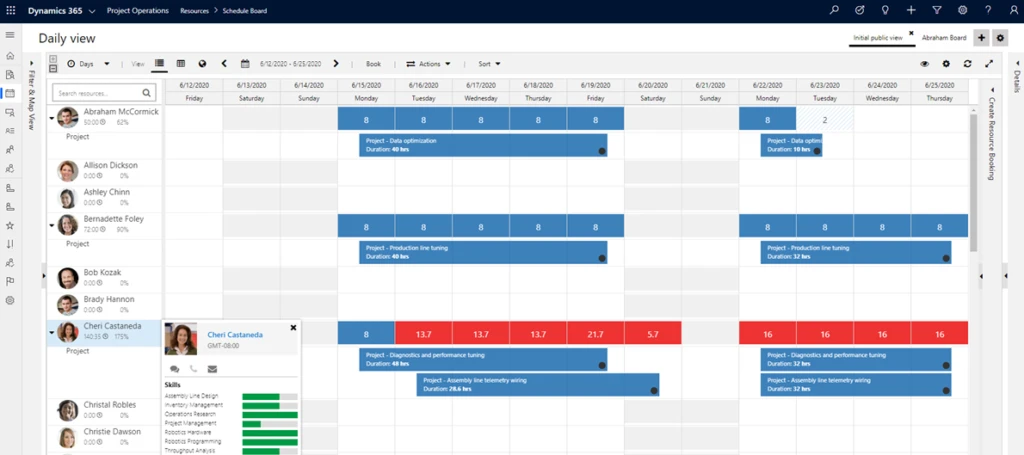
Task: Click the Project Management skill bar
Action: pos(270,423)
